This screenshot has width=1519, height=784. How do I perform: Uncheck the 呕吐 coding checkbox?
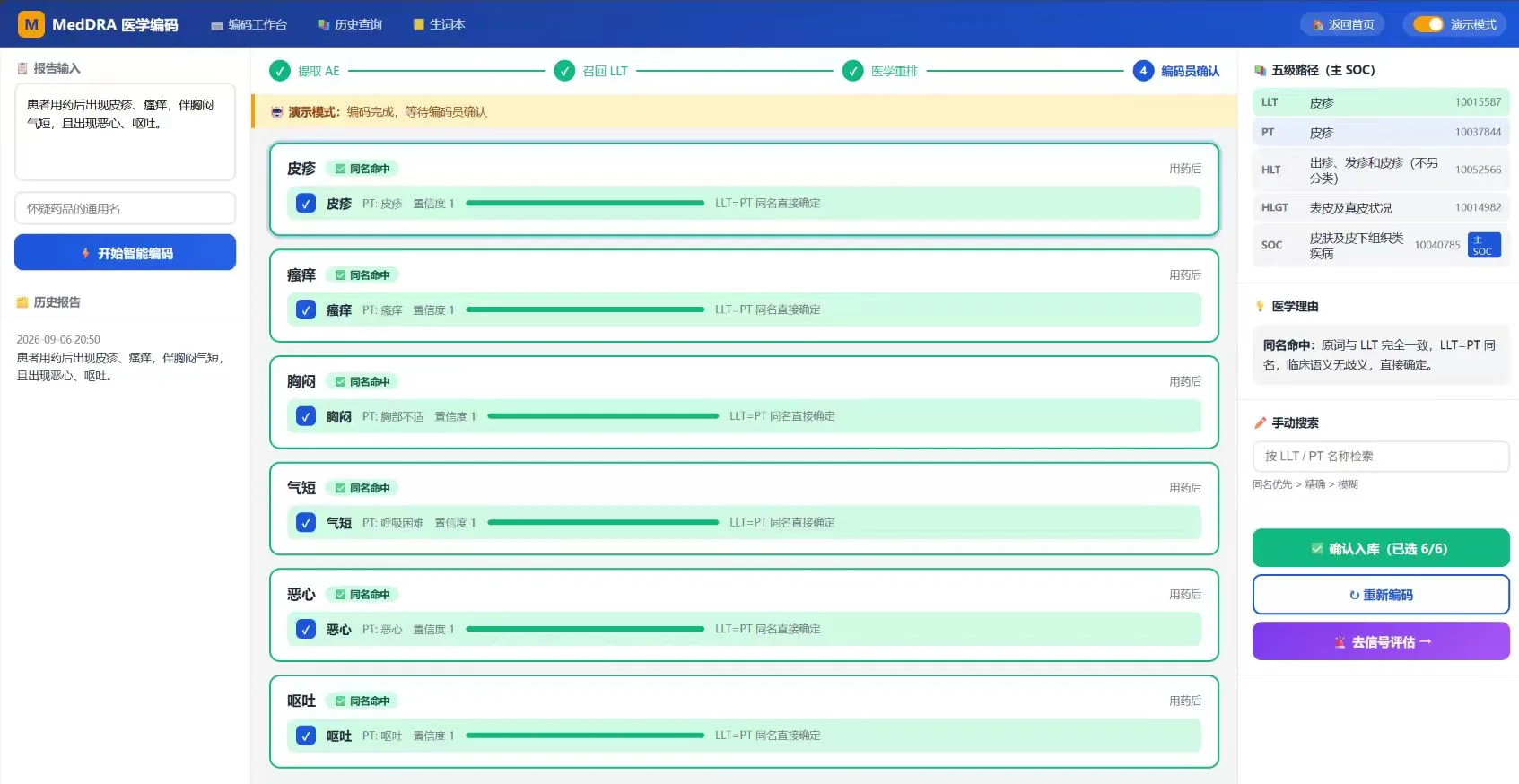(x=306, y=736)
